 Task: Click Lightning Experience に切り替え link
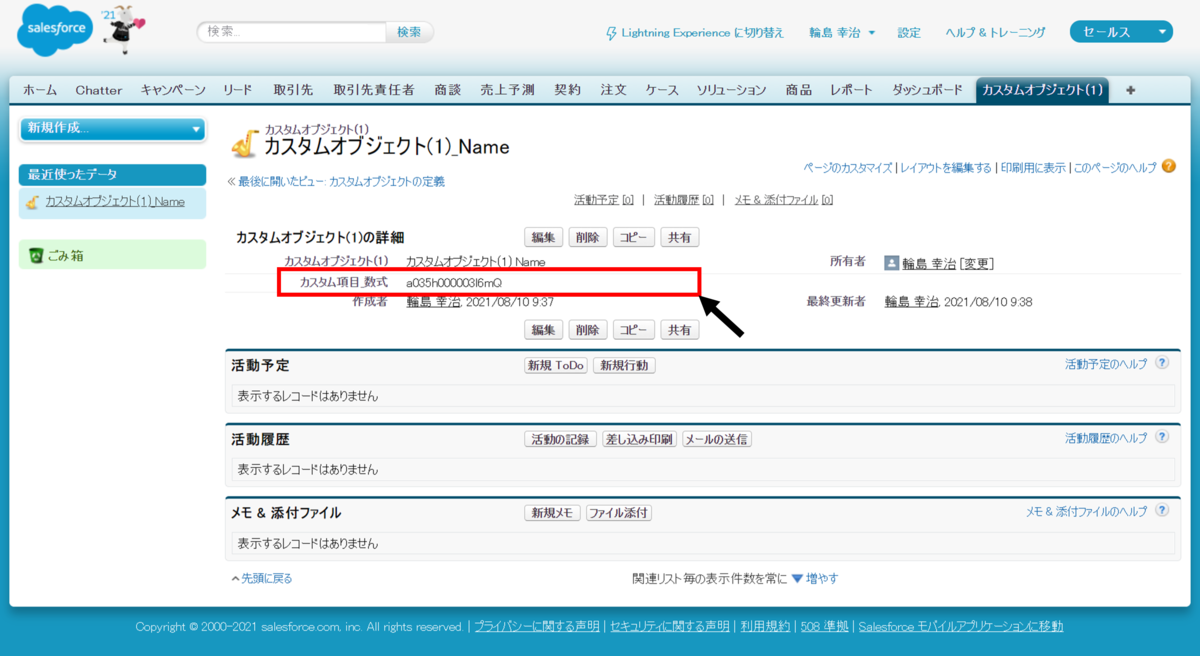[703, 33]
